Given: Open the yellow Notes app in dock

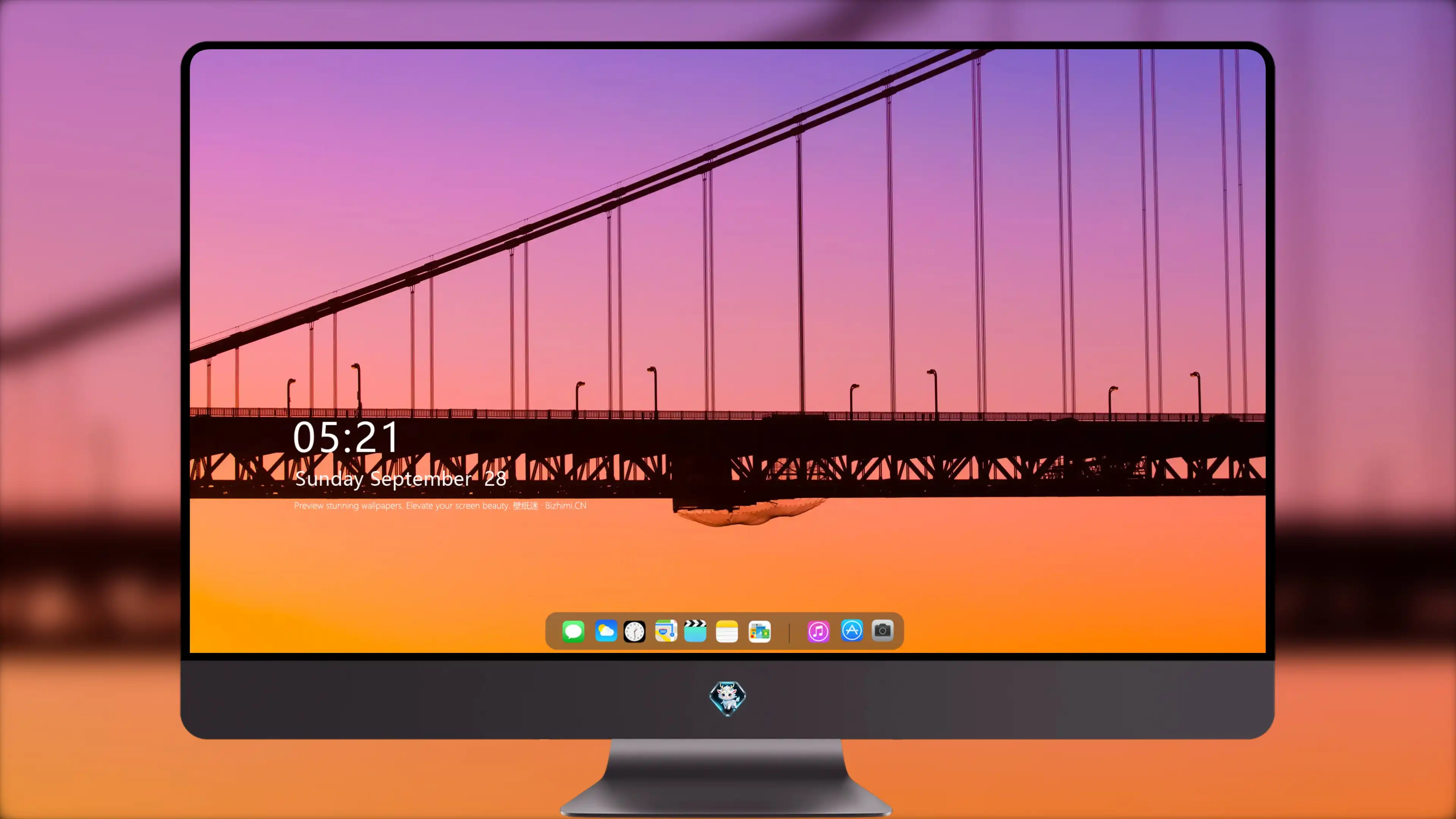Looking at the screenshot, I should pos(727,631).
